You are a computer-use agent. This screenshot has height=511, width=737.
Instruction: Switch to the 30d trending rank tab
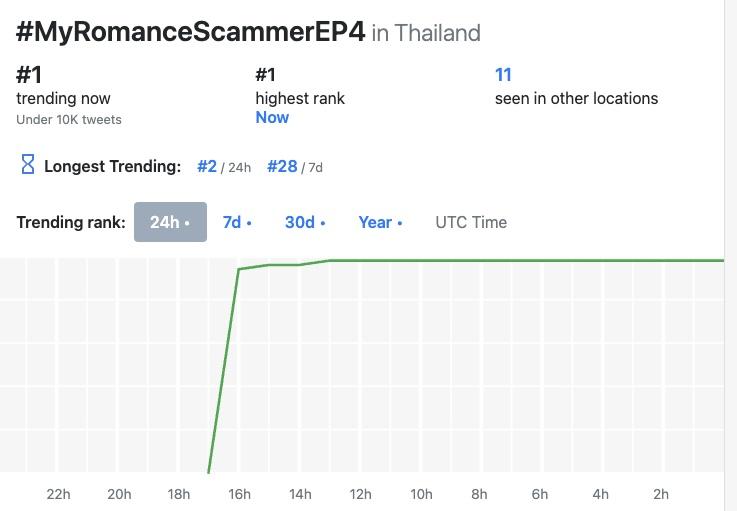click(x=303, y=222)
